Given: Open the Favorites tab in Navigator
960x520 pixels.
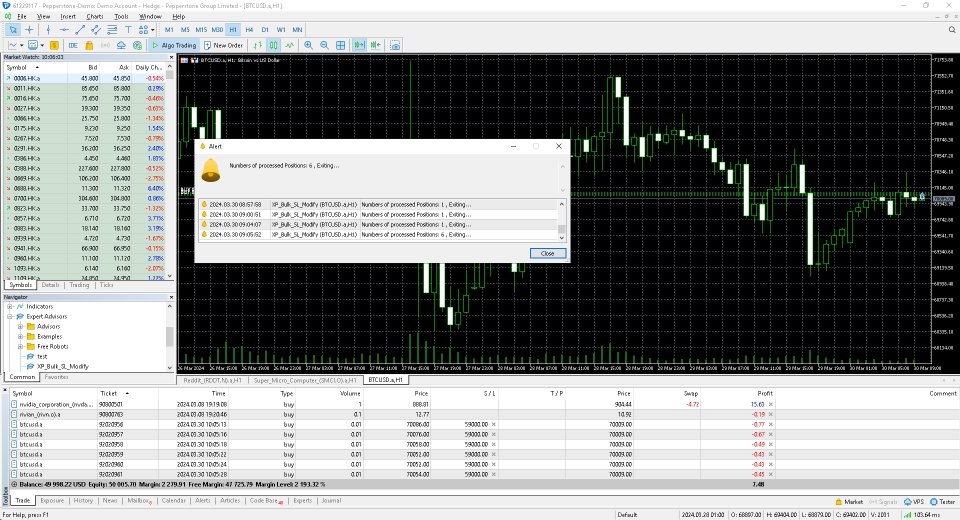Looking at the screenshot, I should pyautogui.click(x=56, y=377).
